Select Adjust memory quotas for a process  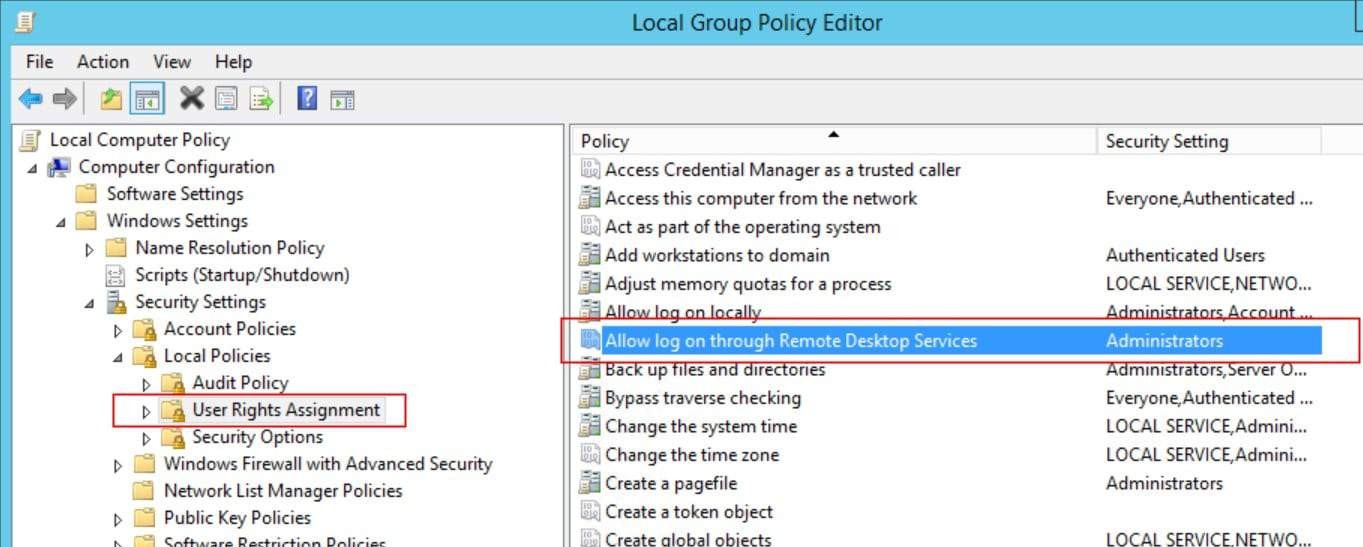(x=748, y=284)
